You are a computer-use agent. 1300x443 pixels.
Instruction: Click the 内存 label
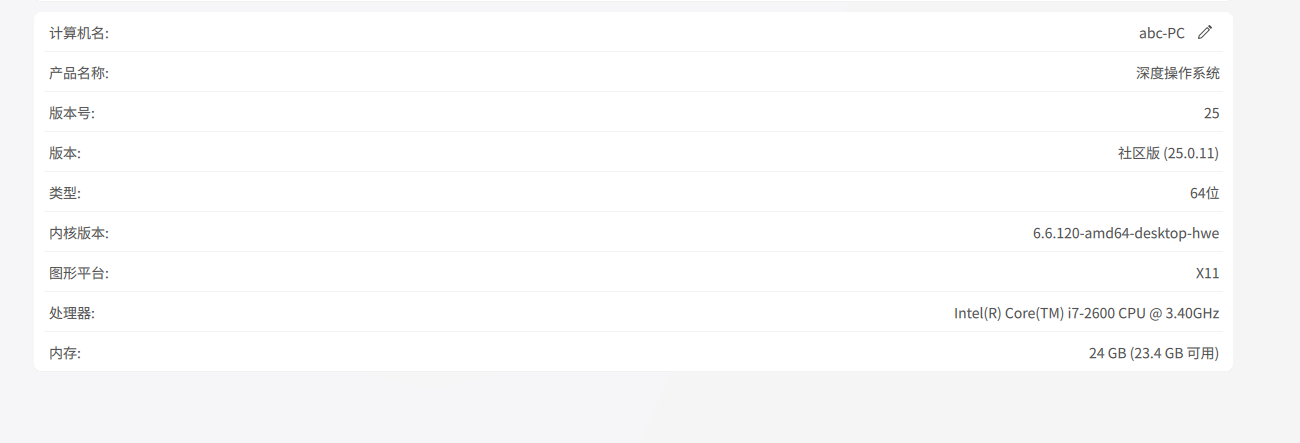click(x=65, y=353)
